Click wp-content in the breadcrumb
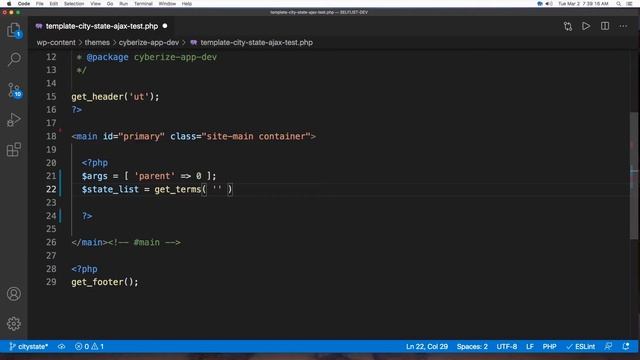 pyautogui.click(x=56, y=42)
